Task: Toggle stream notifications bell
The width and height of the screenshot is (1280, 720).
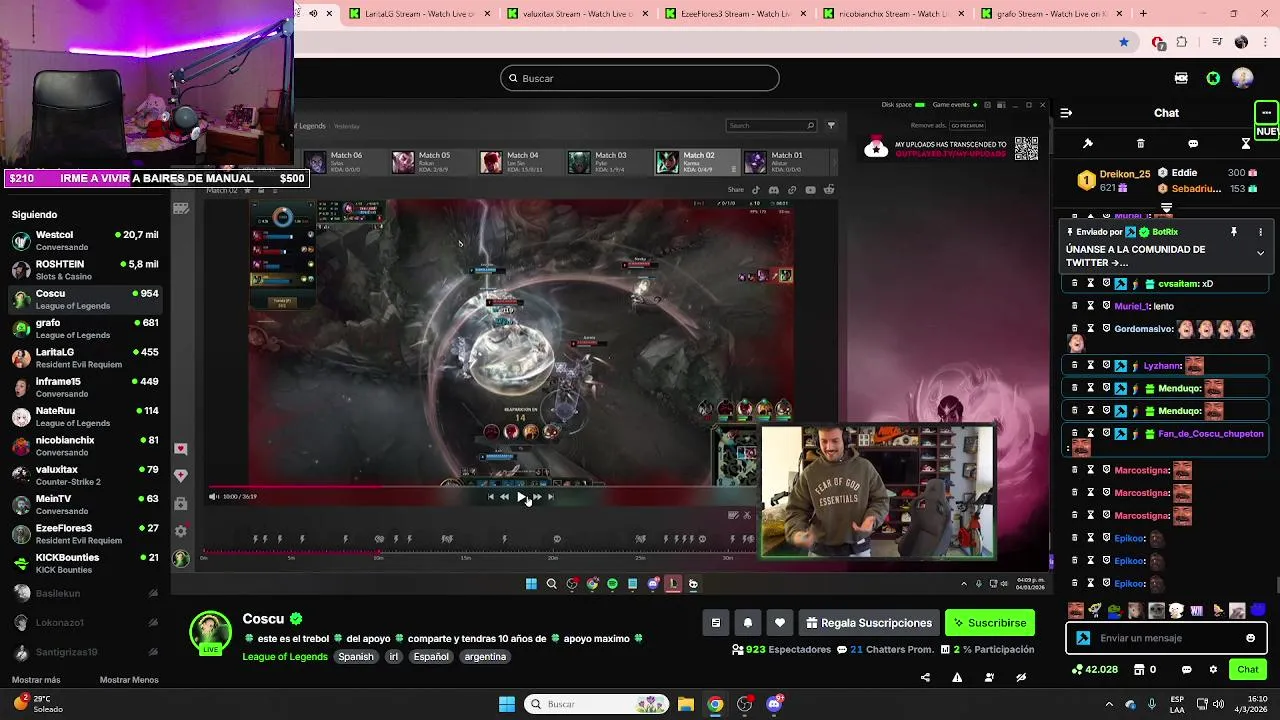Action: point(748,623)
